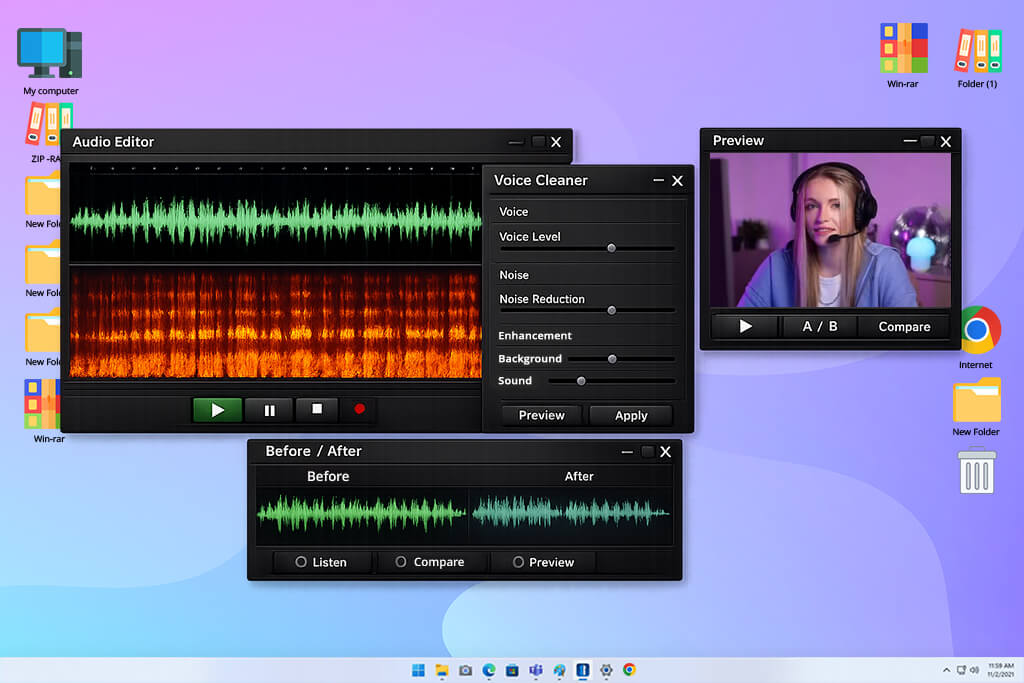Expand hidden system tray icons chevron
This screenshot has height=683, width=1024.
(946, 670)
